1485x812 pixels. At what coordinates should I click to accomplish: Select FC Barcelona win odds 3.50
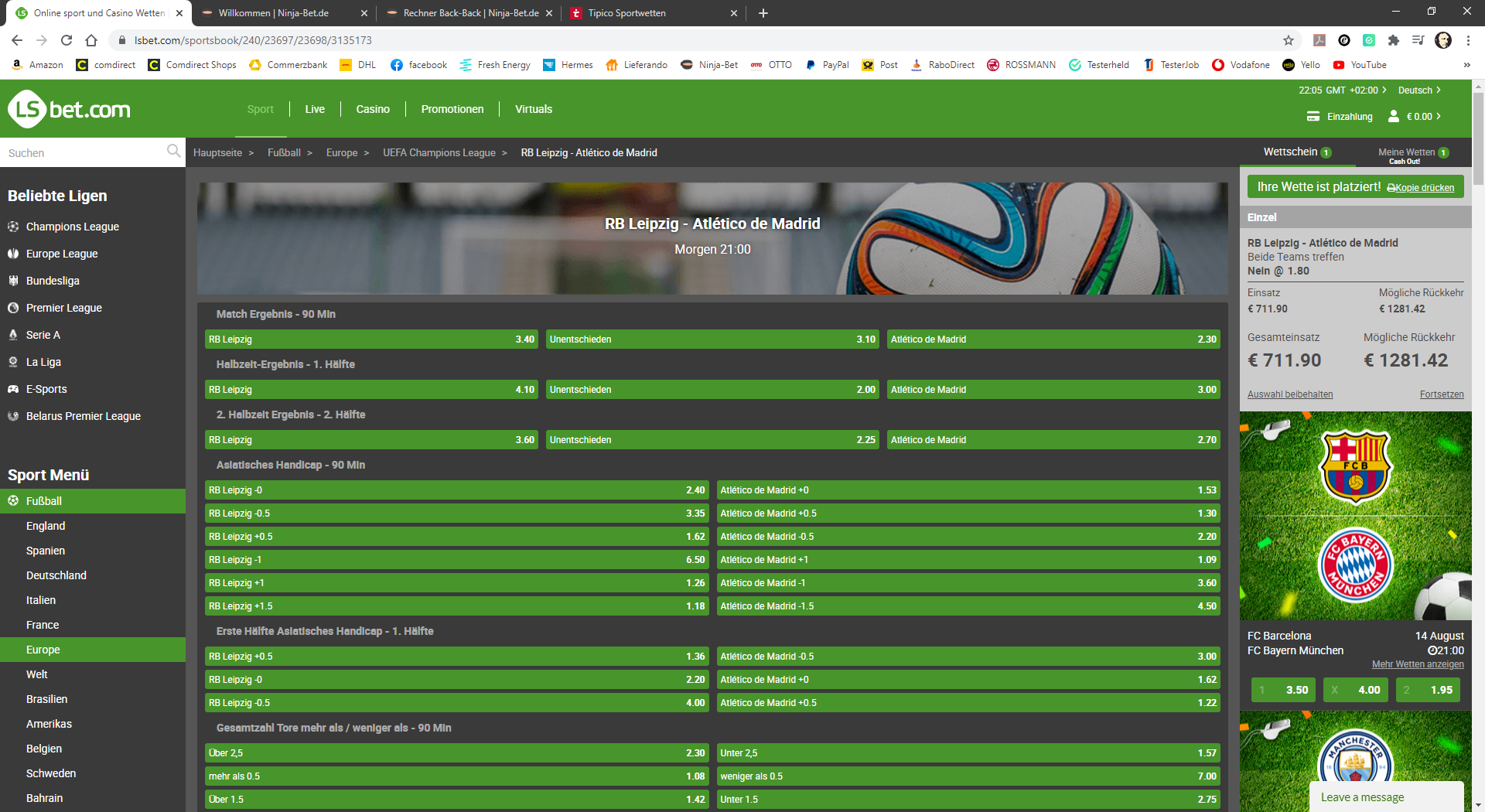[1283, 690]
